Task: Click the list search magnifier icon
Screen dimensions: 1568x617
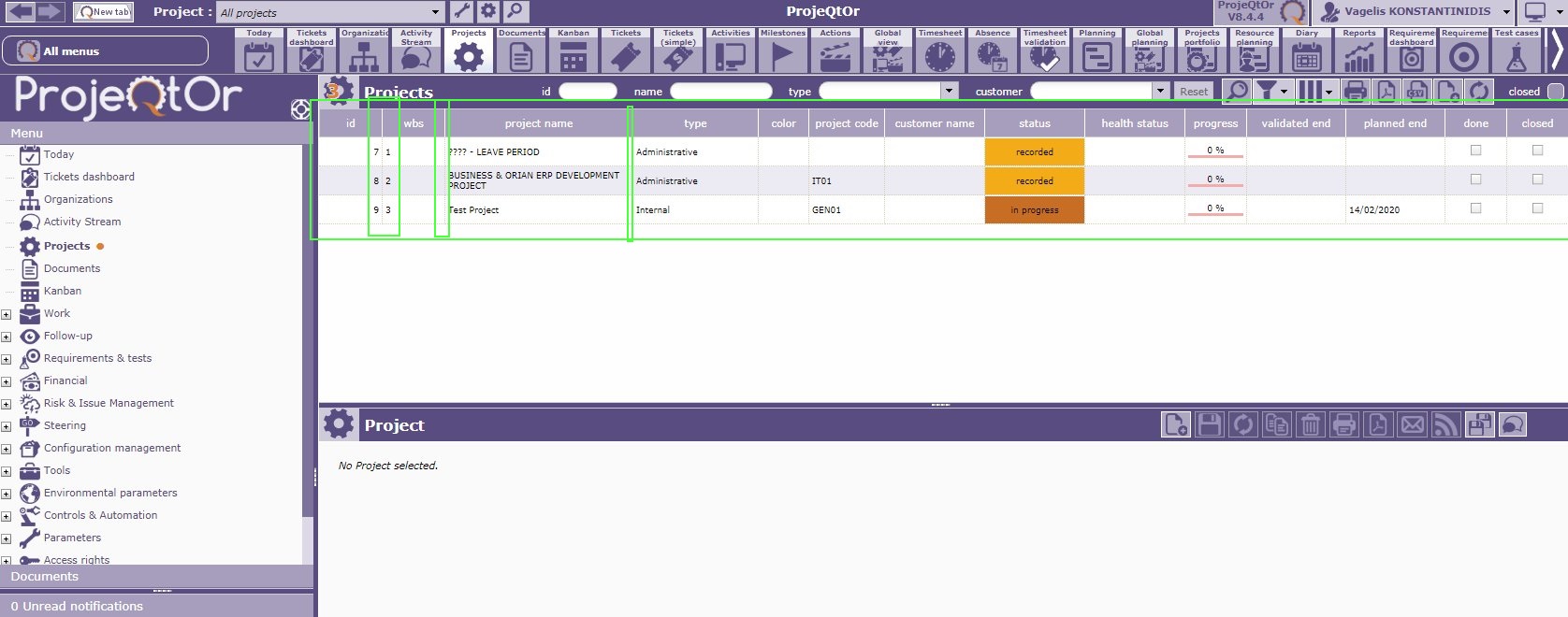Action: [x=1237, y=91]
